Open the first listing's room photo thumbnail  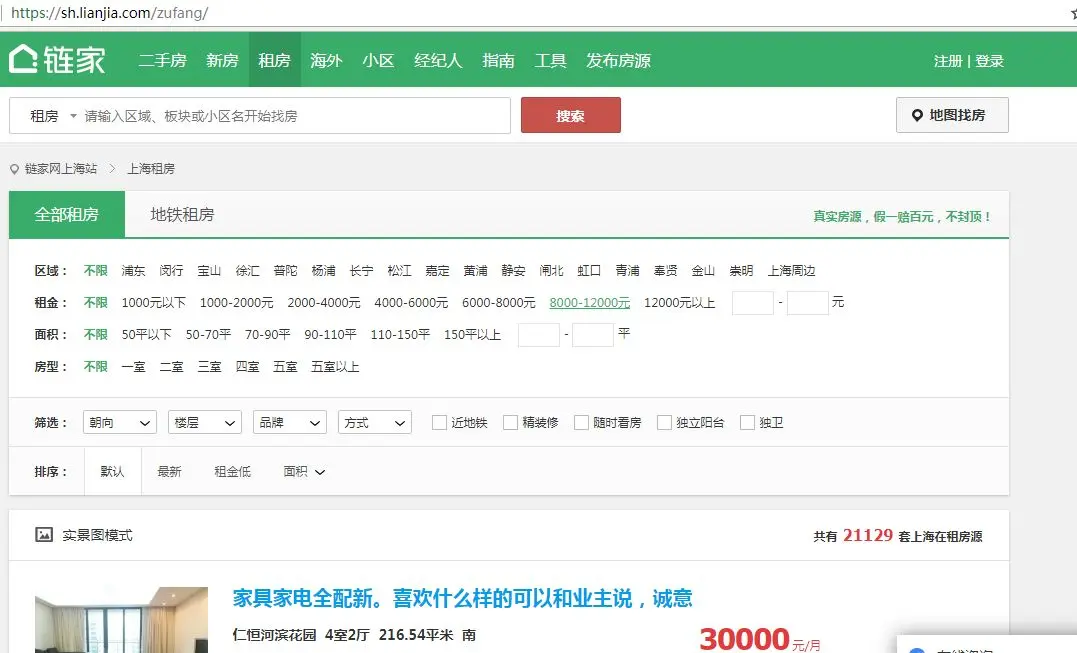pos(122,620)
